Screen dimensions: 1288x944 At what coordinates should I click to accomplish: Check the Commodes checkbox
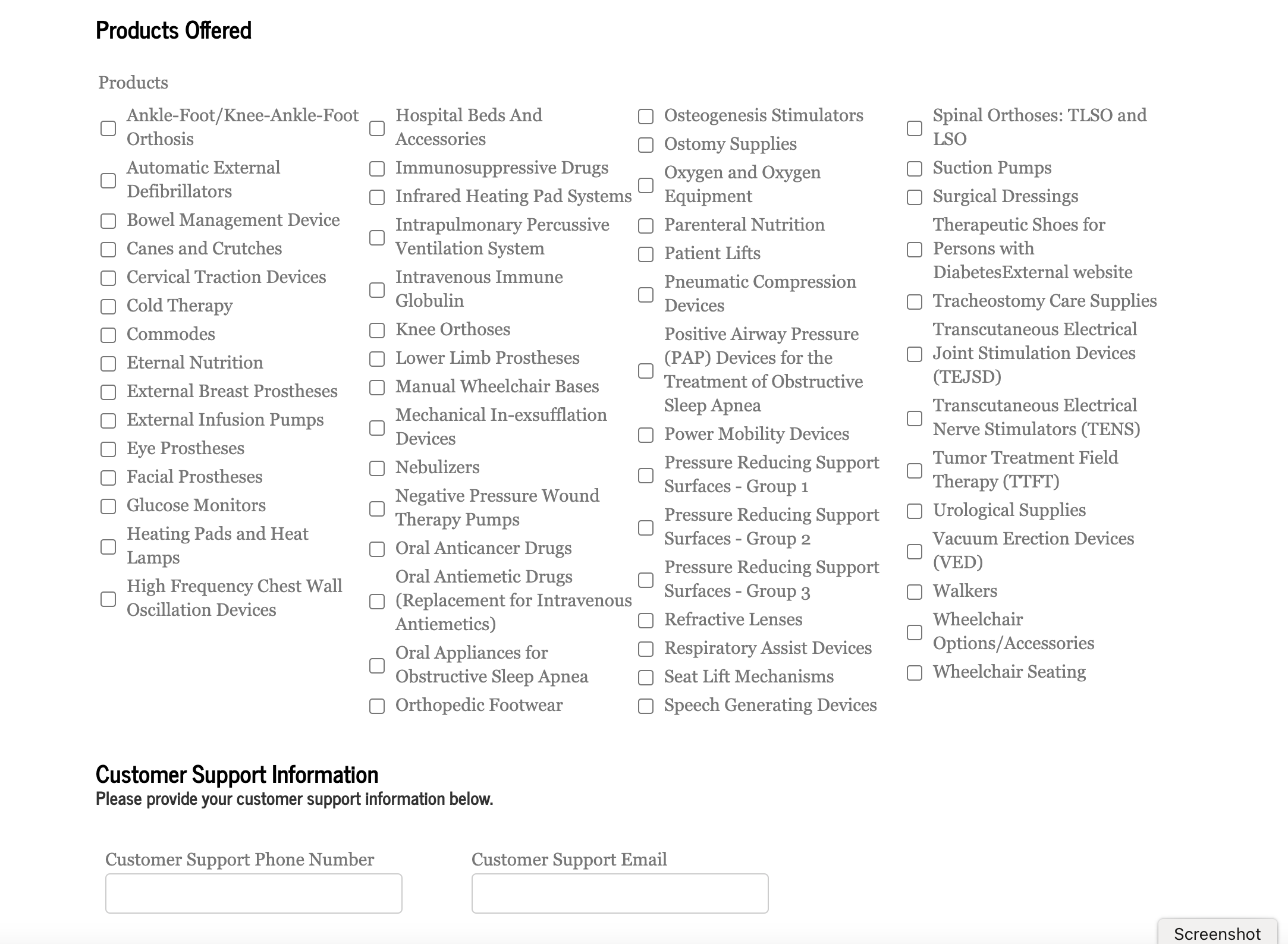(108, 335)
